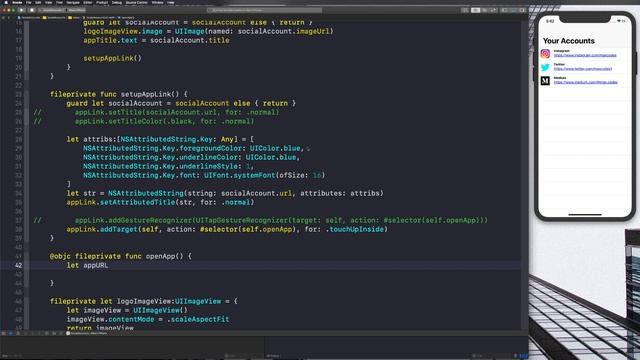Open the Find menu
Image resolution: width=640 pixels, height=360 pixels.
point(59,2)
